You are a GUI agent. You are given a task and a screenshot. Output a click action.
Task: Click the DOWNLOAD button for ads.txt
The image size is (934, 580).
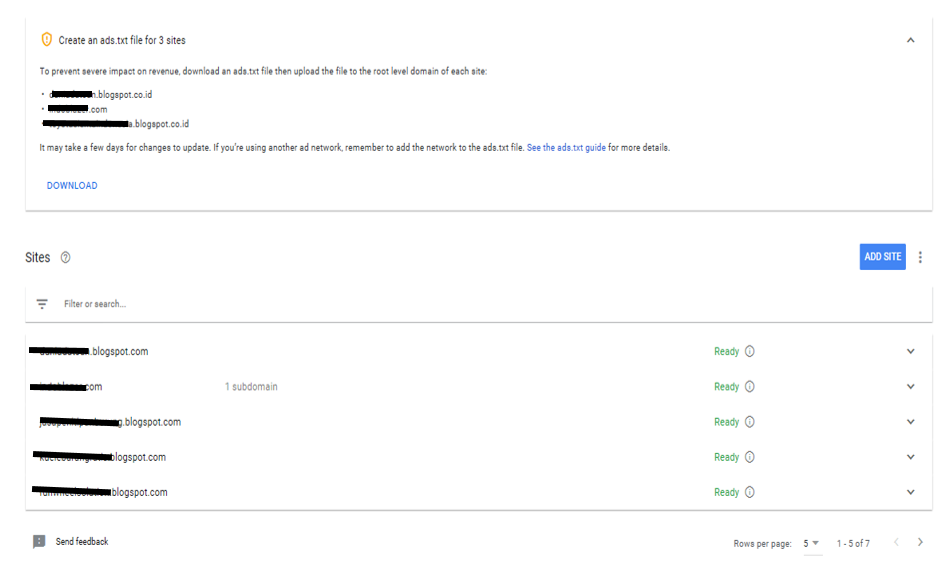click(x=72, y=186)
